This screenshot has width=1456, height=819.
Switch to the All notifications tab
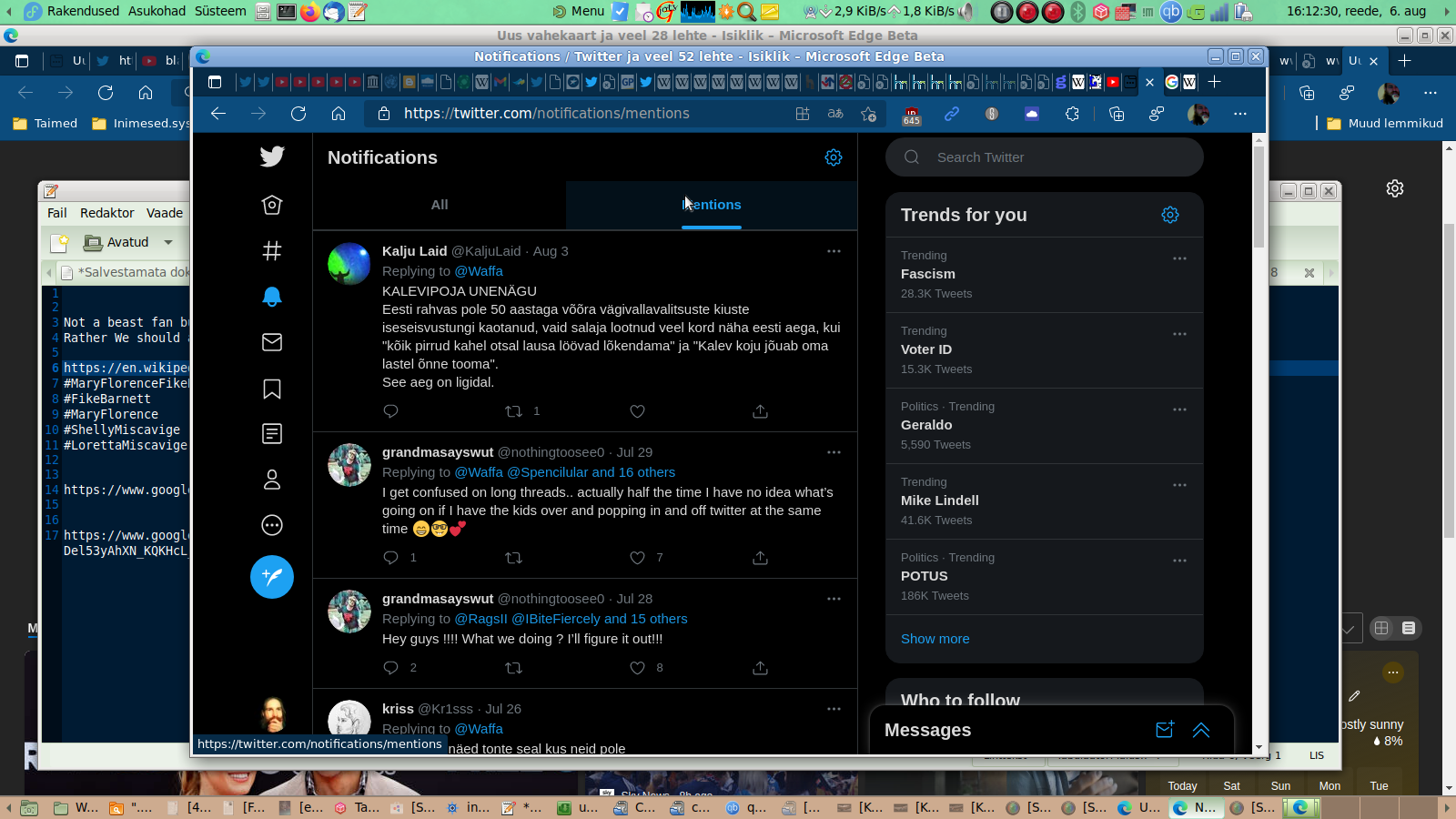tap(440, 205)
